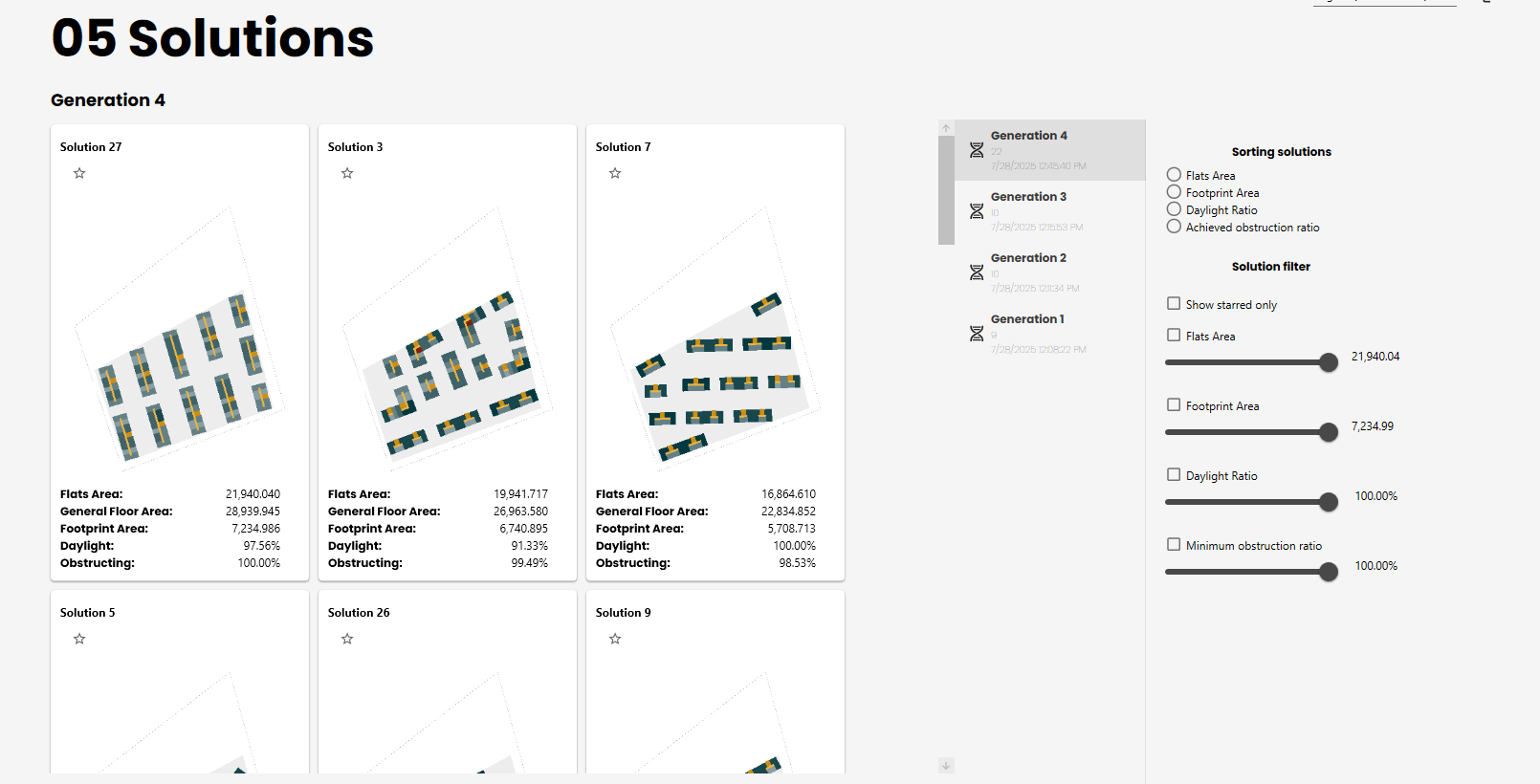Select Daylight Ratio sorting option

pyautogui.click(x=1174, y=209)
